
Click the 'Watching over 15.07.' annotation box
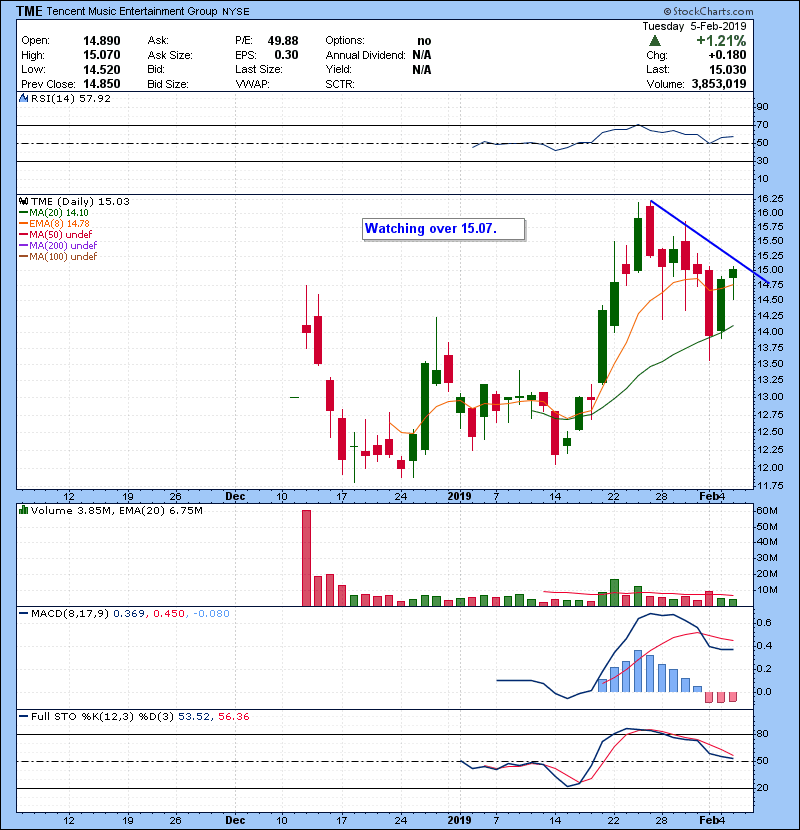444,229
